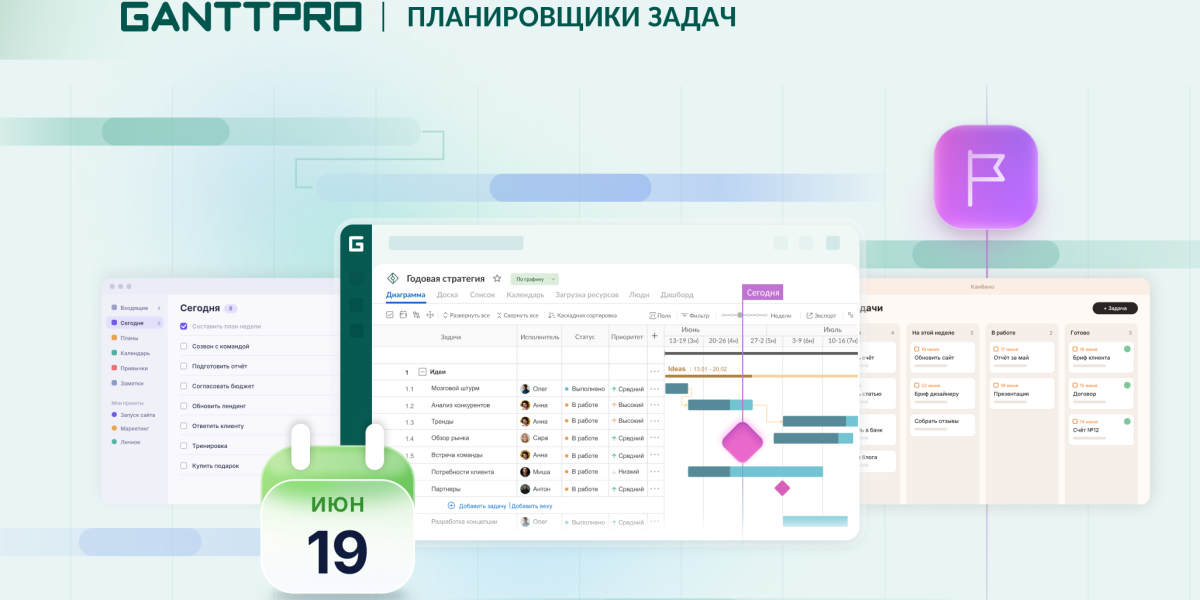Screen dimensions: 1200x600
Task: Open the Высокий priority of Анализ конкурентов
Action: (627, 405)
